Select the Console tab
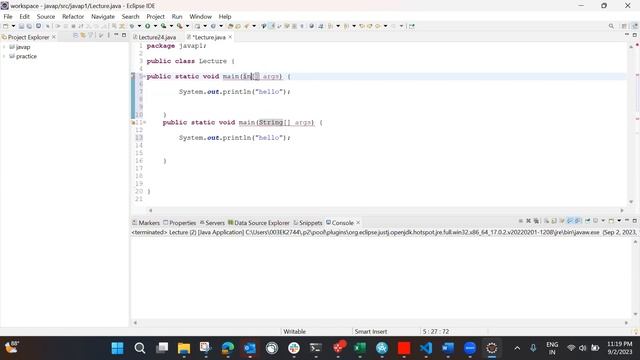Screen dimensions: 640x360 340,223
